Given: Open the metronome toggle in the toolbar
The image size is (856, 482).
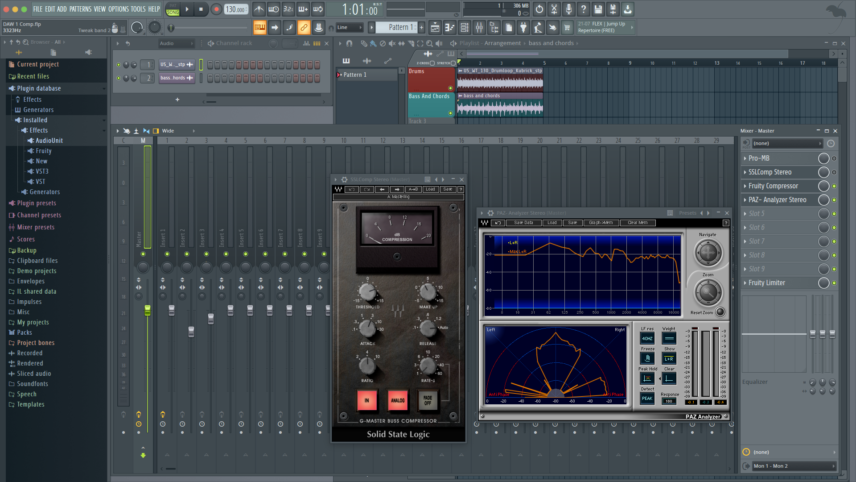Looking at the screenshot, I should coord(259,9).
